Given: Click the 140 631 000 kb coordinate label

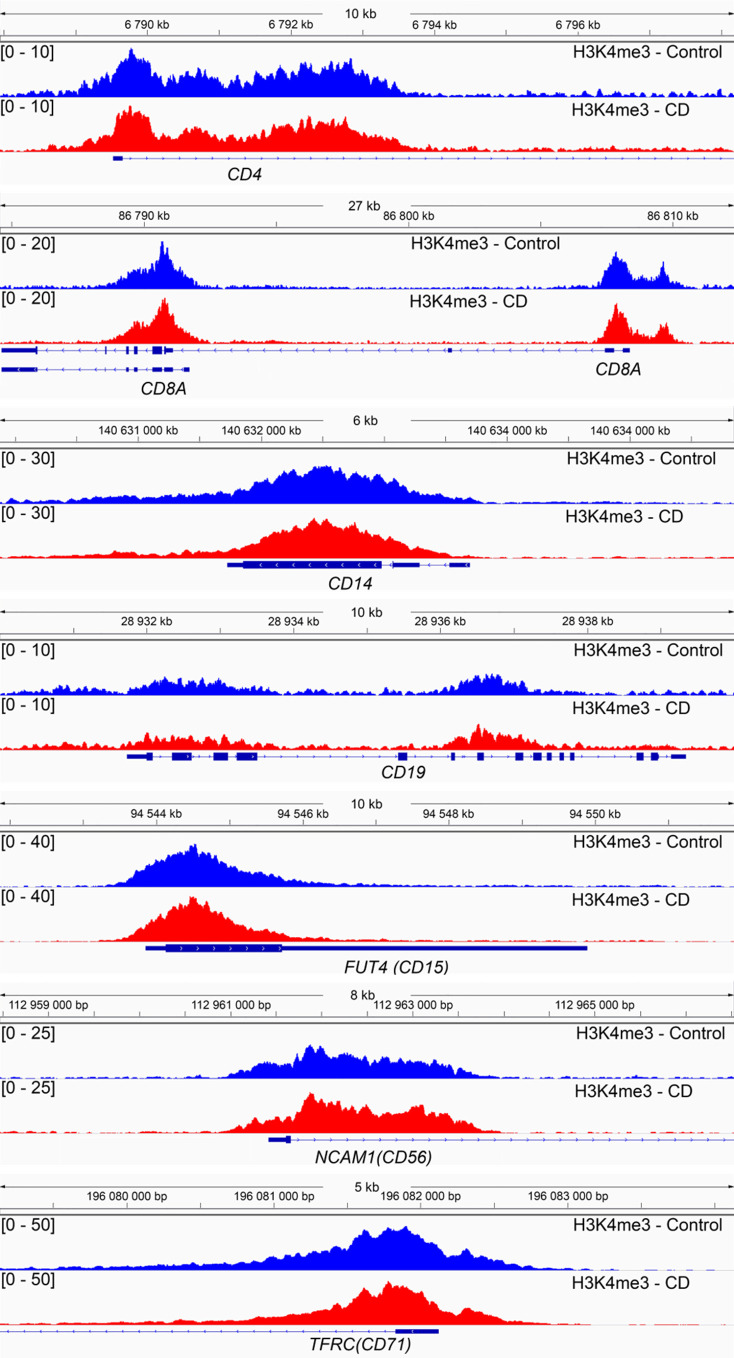Looking at the screenshot, I should (138, 431).
